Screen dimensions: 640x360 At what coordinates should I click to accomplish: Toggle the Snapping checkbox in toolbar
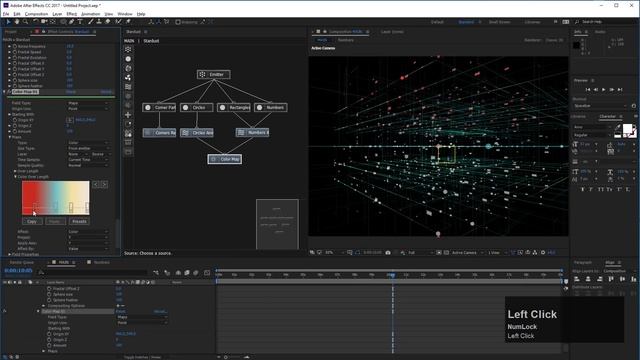[178, 22]
